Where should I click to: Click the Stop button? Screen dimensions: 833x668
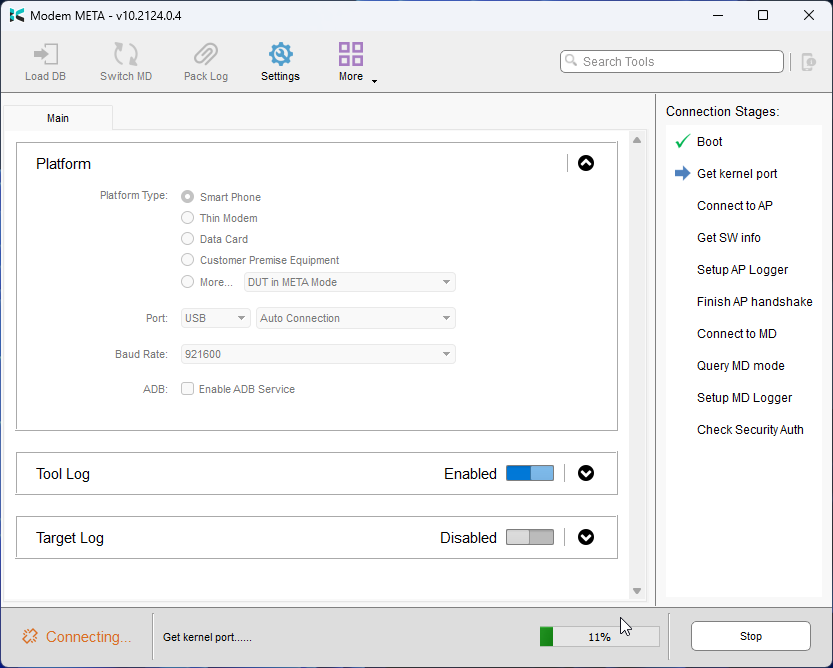[750, 636]
